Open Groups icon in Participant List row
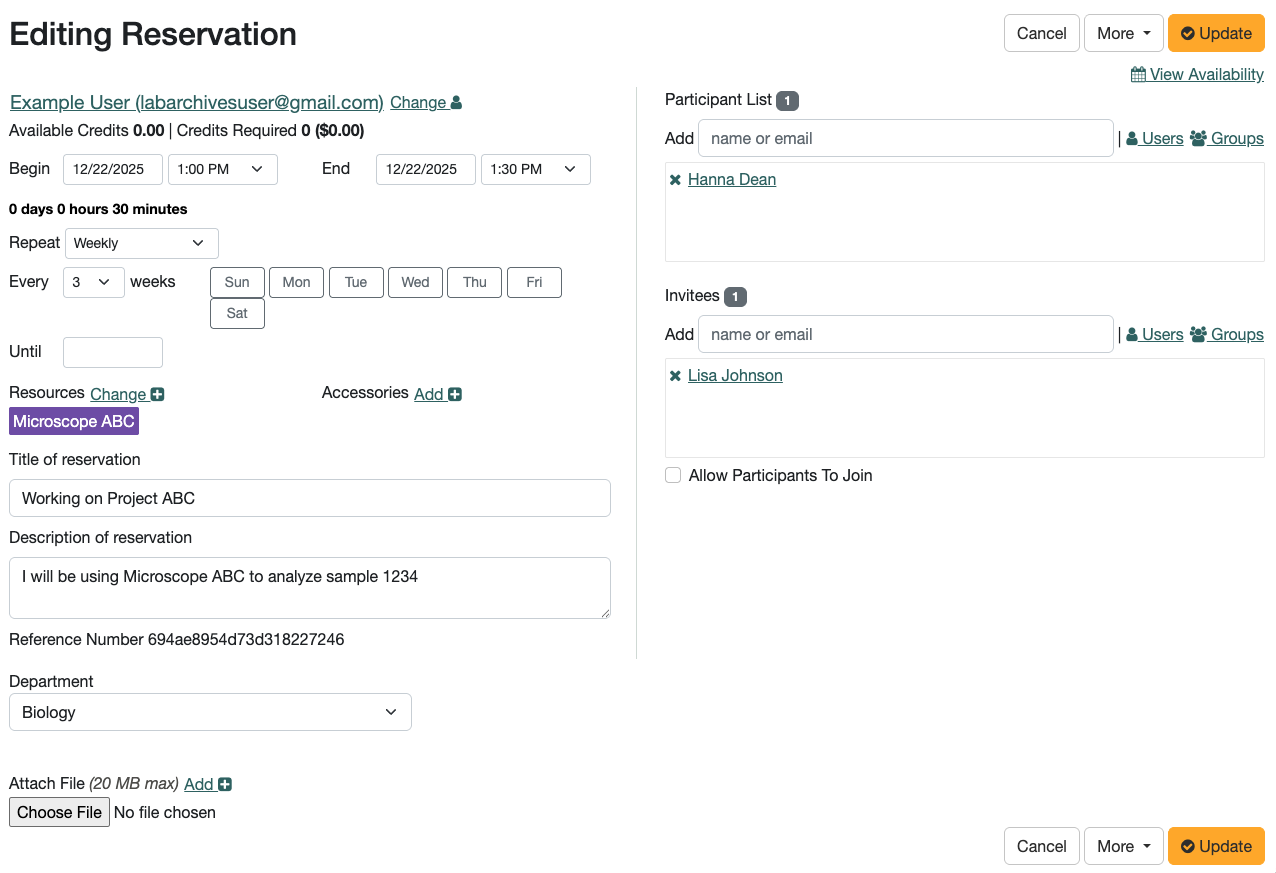 (x=1198, y=139)
